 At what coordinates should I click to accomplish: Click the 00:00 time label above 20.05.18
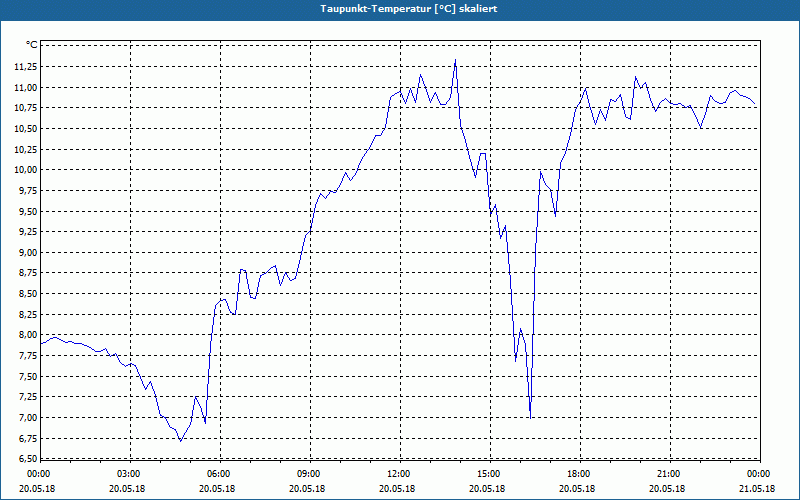[x=38, y=474]
